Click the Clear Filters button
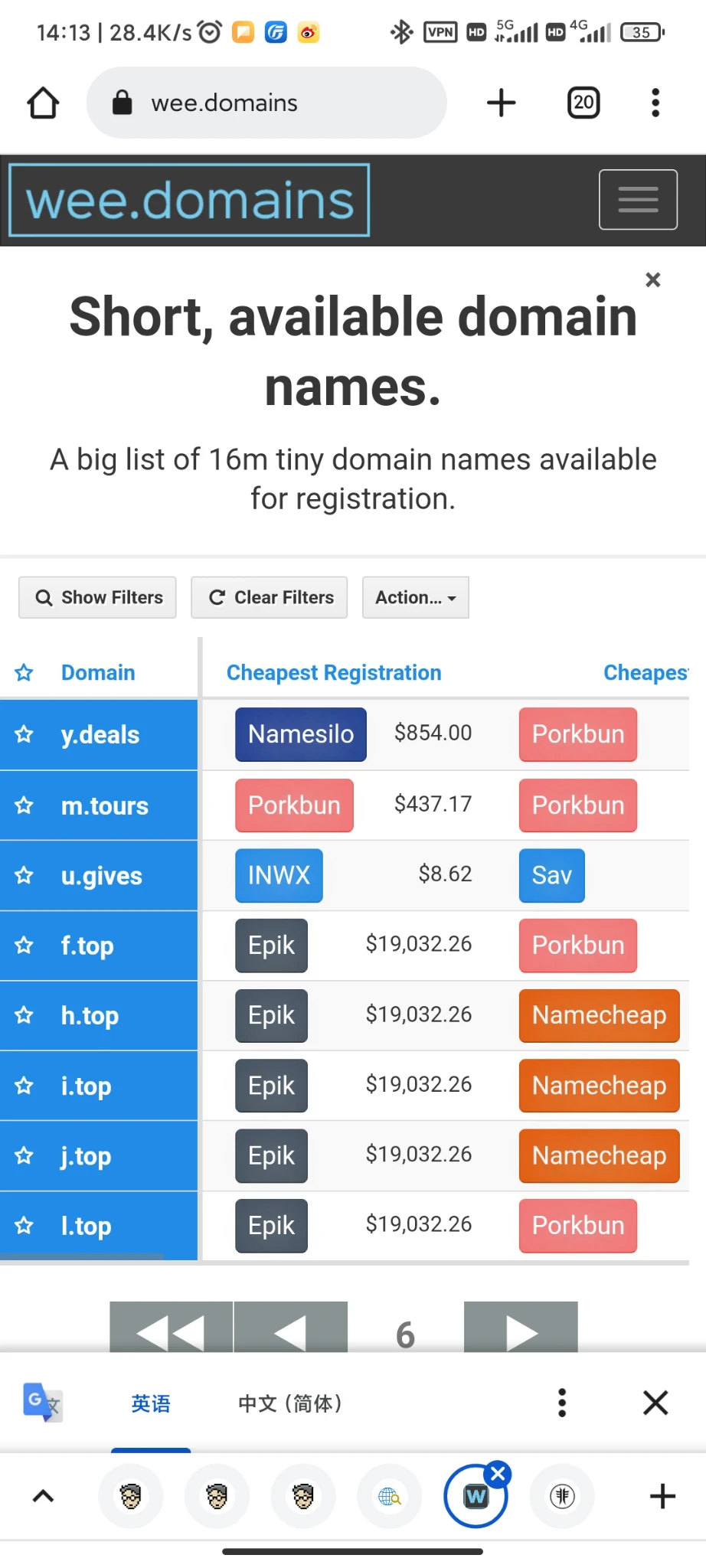This screenshot has width=706, height=1568. (270, 597)
